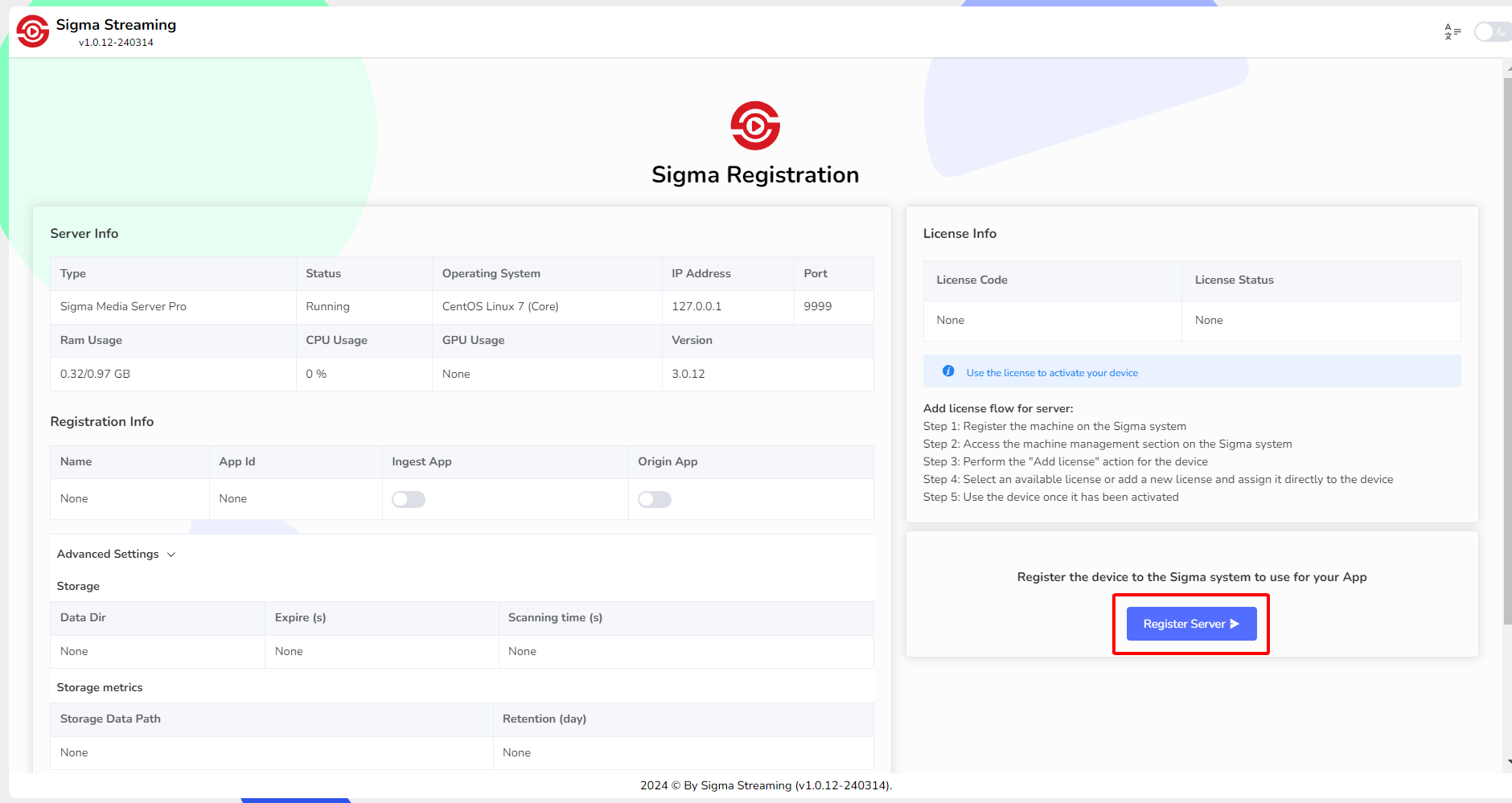The height and width of the screenshot is (803, 1512).
Task: Click the arrow icon on Register Server
Action: point(1235,624)
